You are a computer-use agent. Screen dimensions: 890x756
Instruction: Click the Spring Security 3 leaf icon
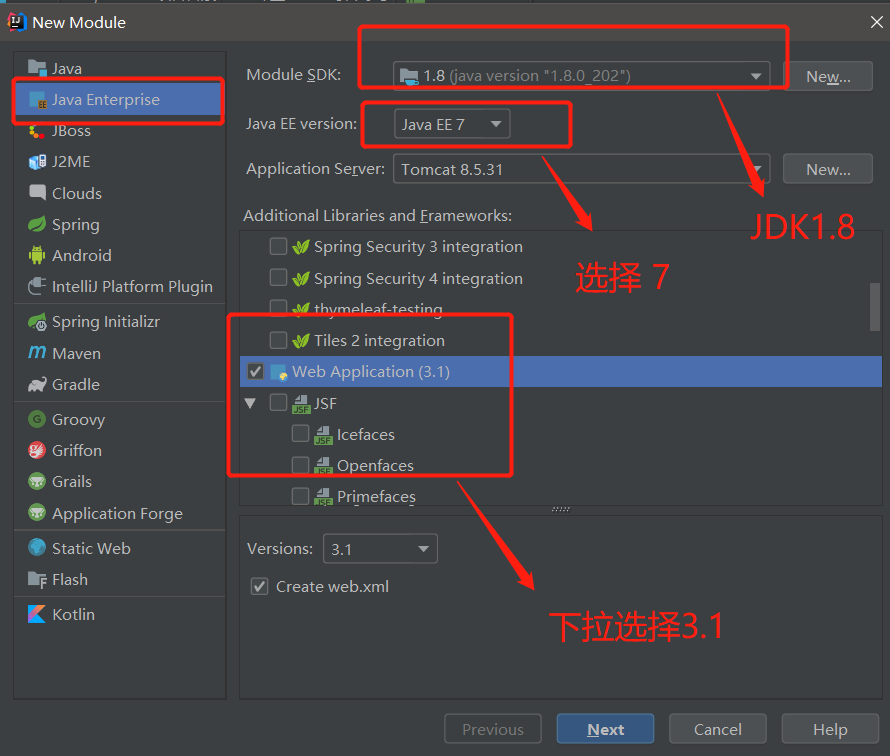301,247
